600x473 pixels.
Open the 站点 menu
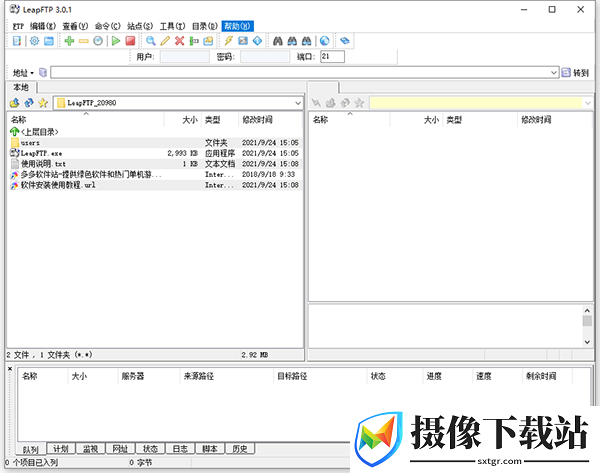tap(140, 26)
